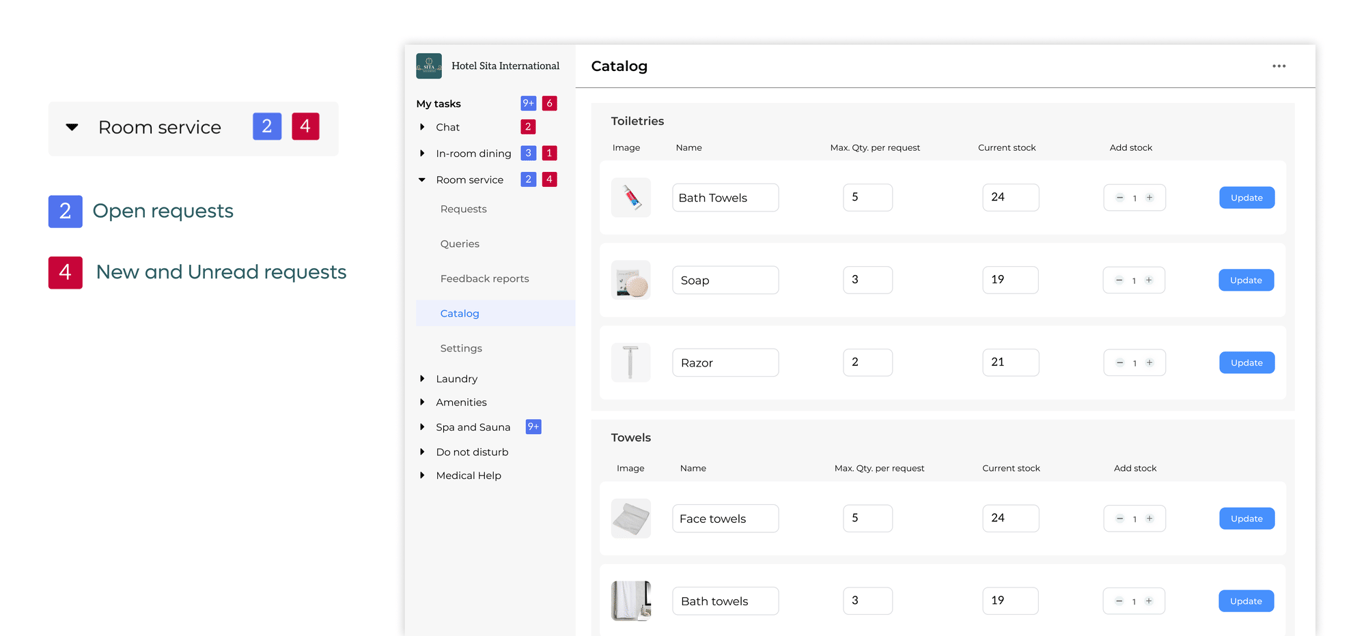Open the Requests submenu item
Viewport: 1366px width, 636px height.
coord(463,209)
